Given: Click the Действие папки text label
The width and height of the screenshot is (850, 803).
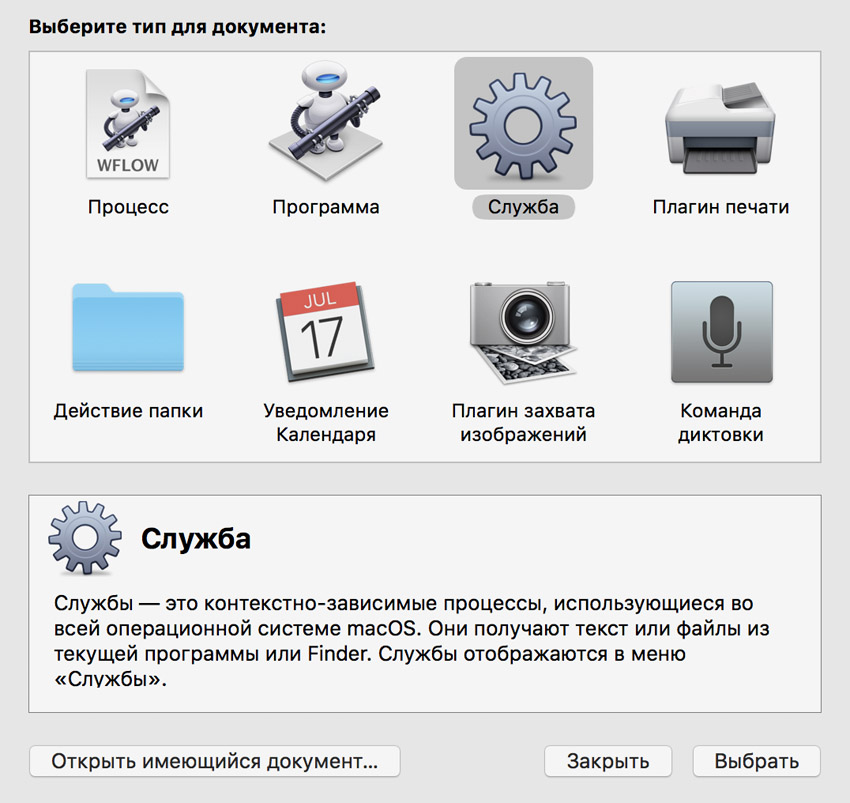Looking at the screenshot, I should [x=128, y=411].
